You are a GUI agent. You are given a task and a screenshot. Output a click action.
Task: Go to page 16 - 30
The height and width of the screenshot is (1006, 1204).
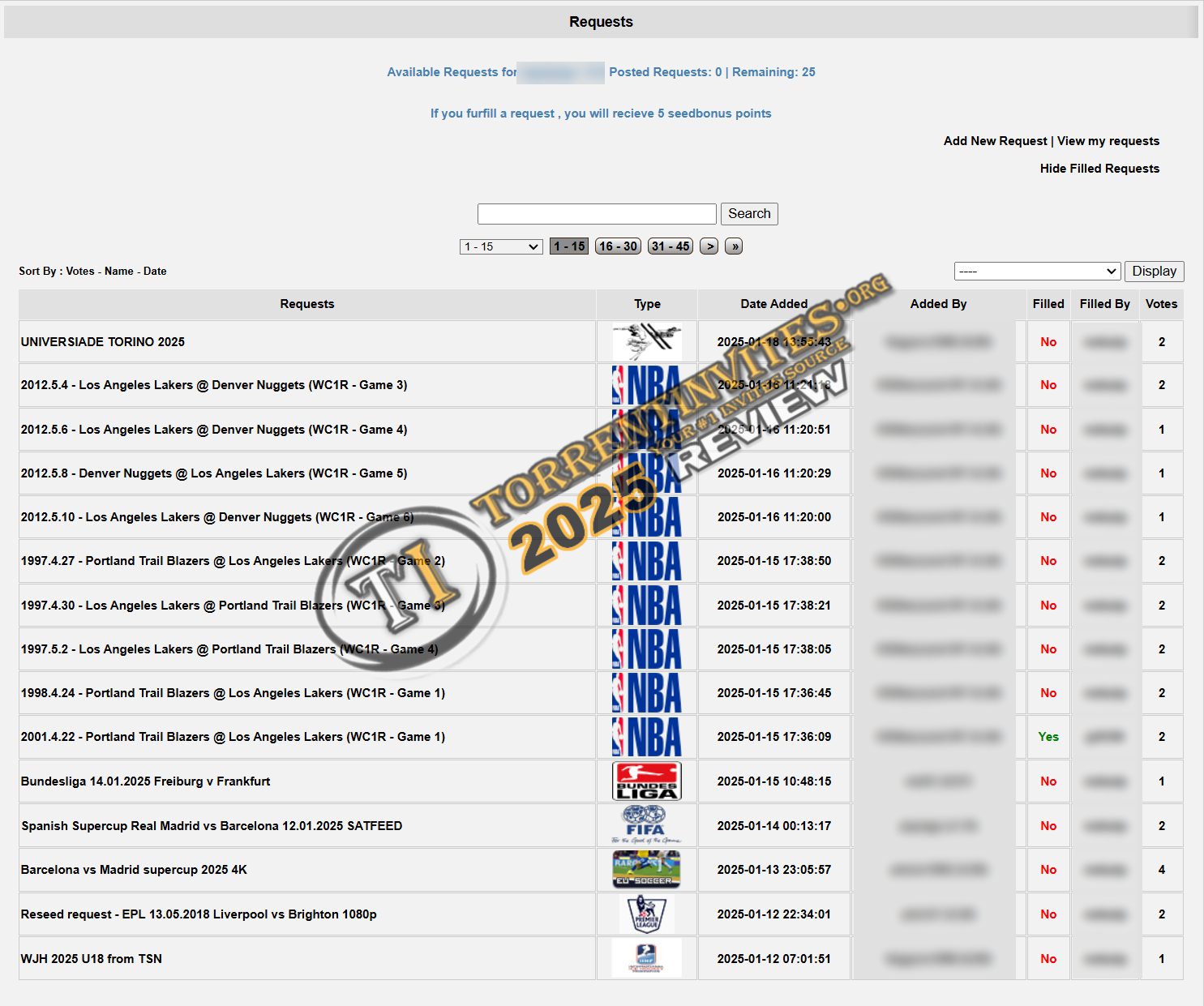click(618, 246)
